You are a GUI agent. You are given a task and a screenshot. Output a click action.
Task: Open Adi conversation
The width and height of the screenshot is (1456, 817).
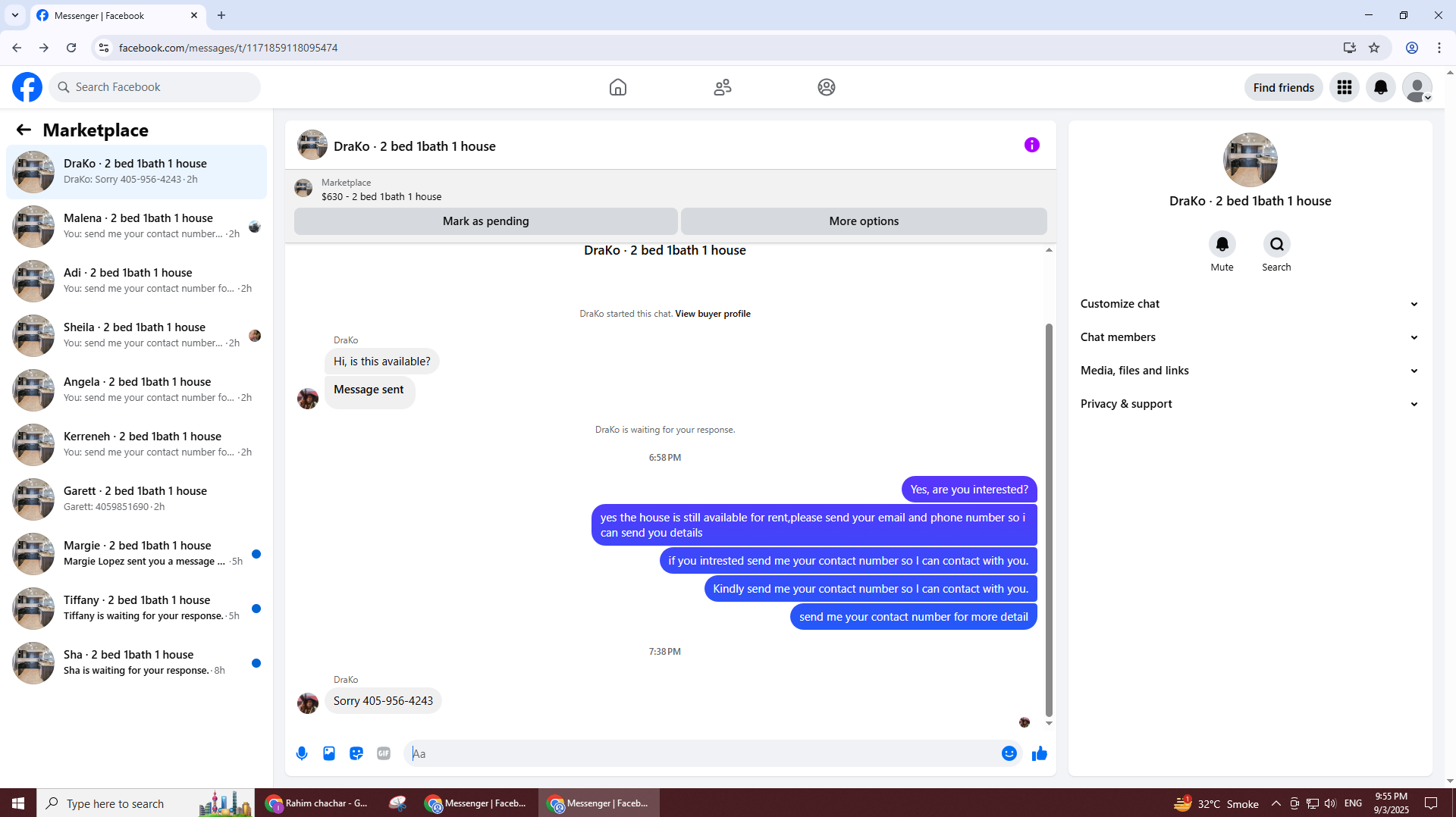click(x=136, y=280)
